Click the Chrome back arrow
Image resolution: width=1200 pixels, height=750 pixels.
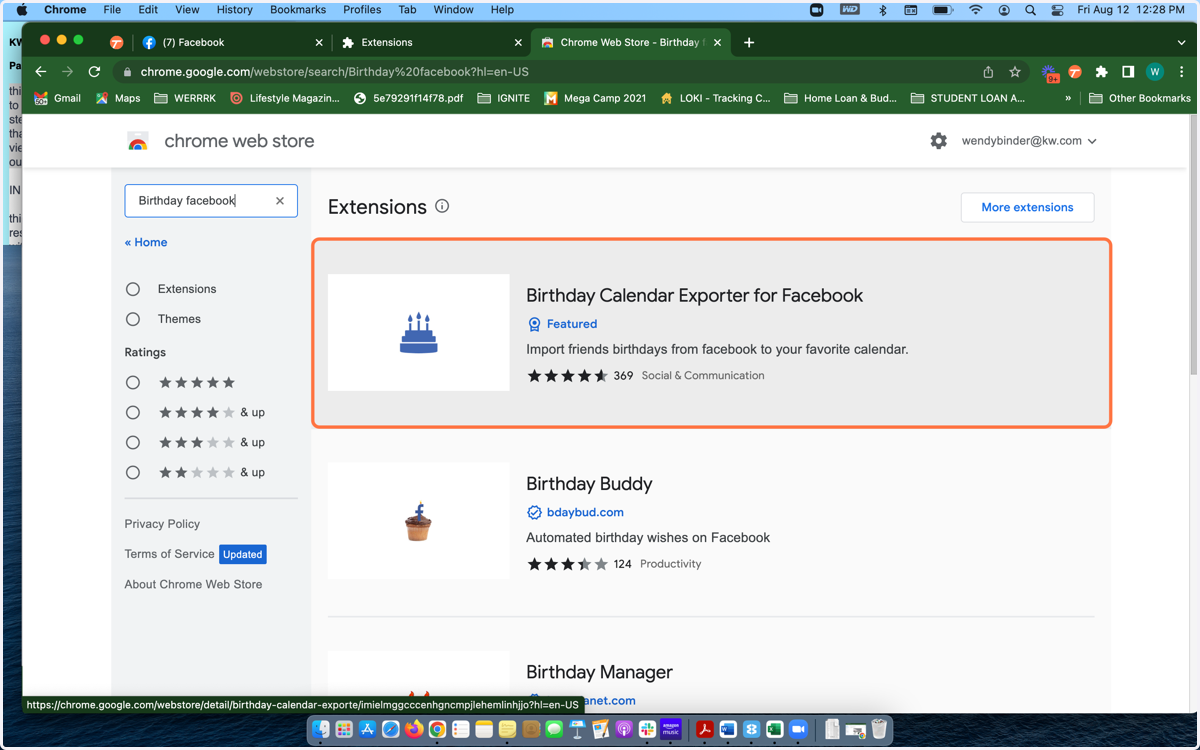click(40, 72)
